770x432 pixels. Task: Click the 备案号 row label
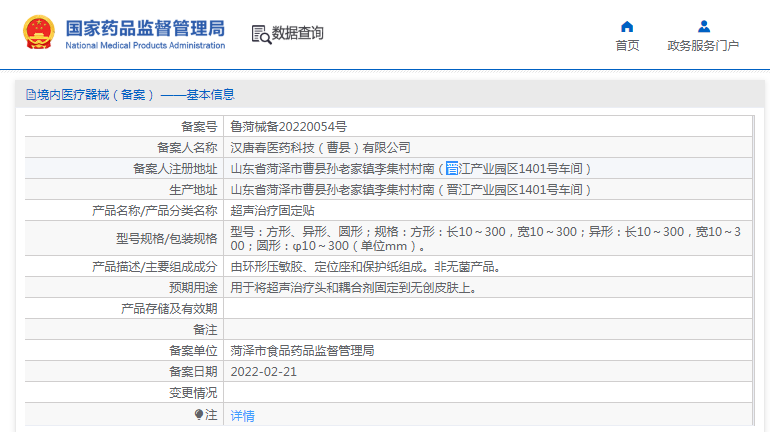[x=199, y=127]
